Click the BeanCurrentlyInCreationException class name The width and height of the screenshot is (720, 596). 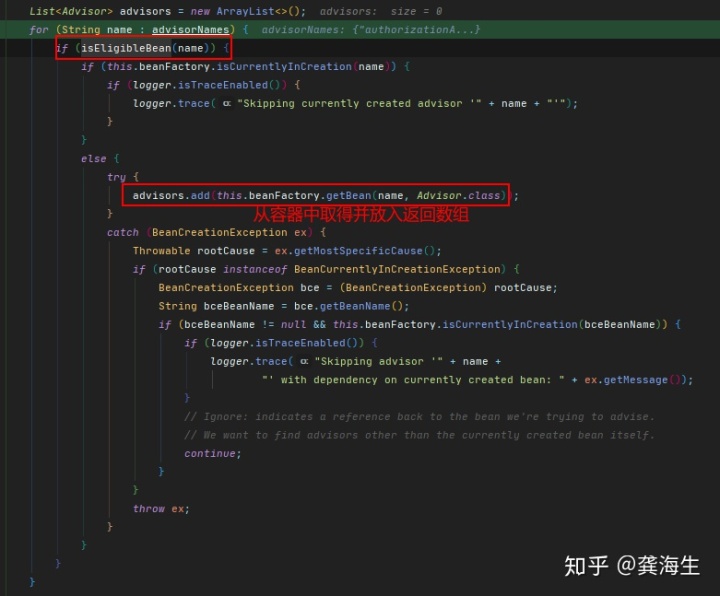coord(397,269)
